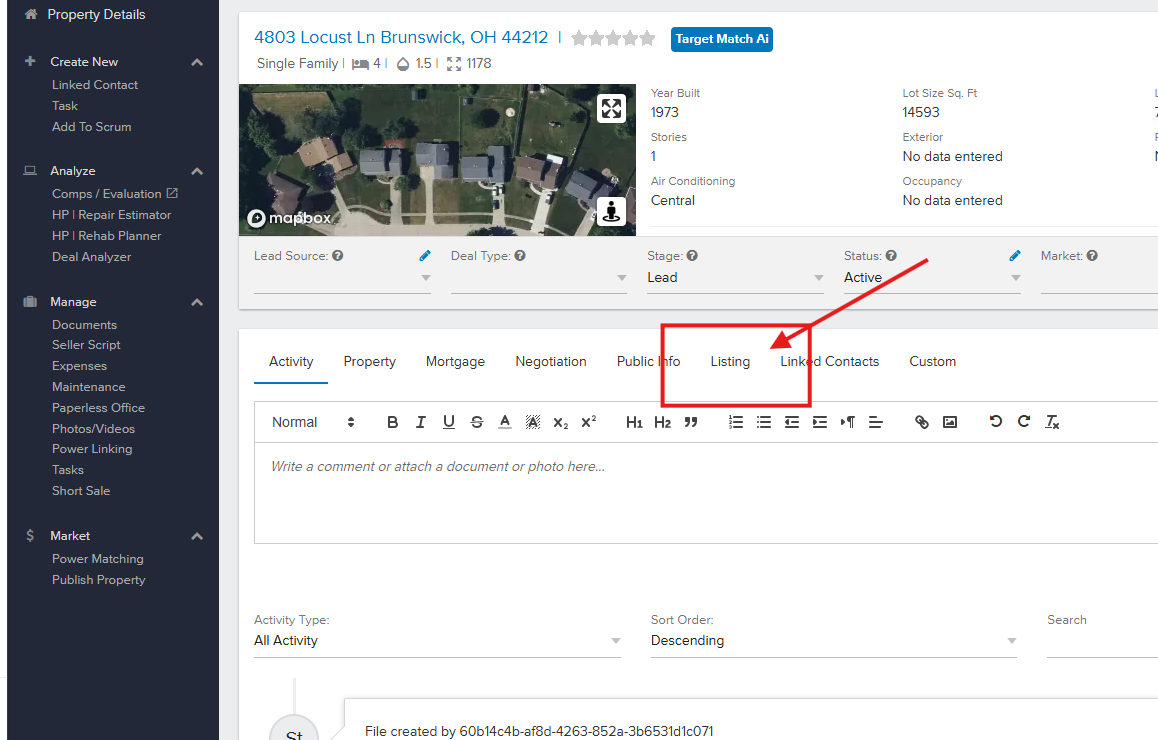Toggle italic formatting in the comment editor

point(421,422)
